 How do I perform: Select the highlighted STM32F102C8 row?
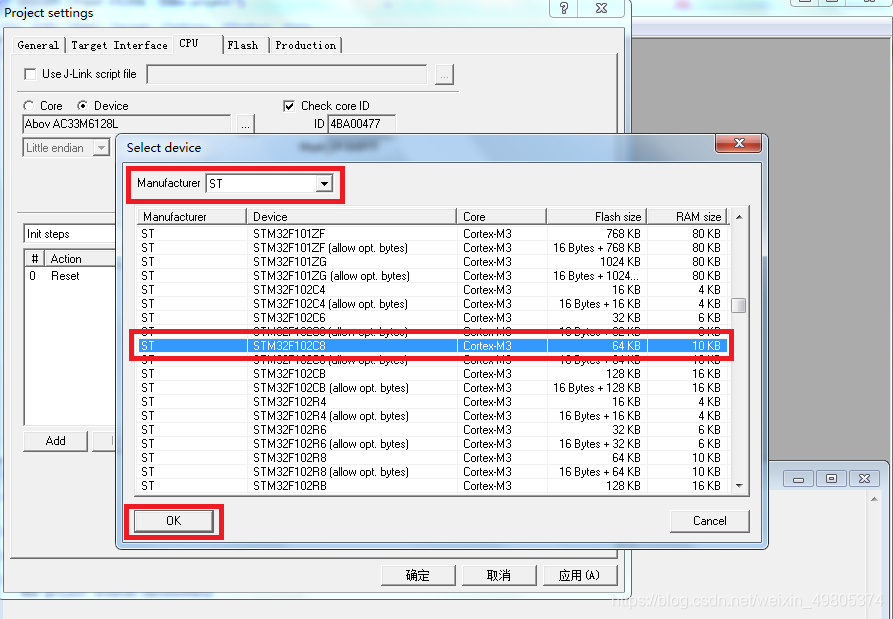pos(432,346)
